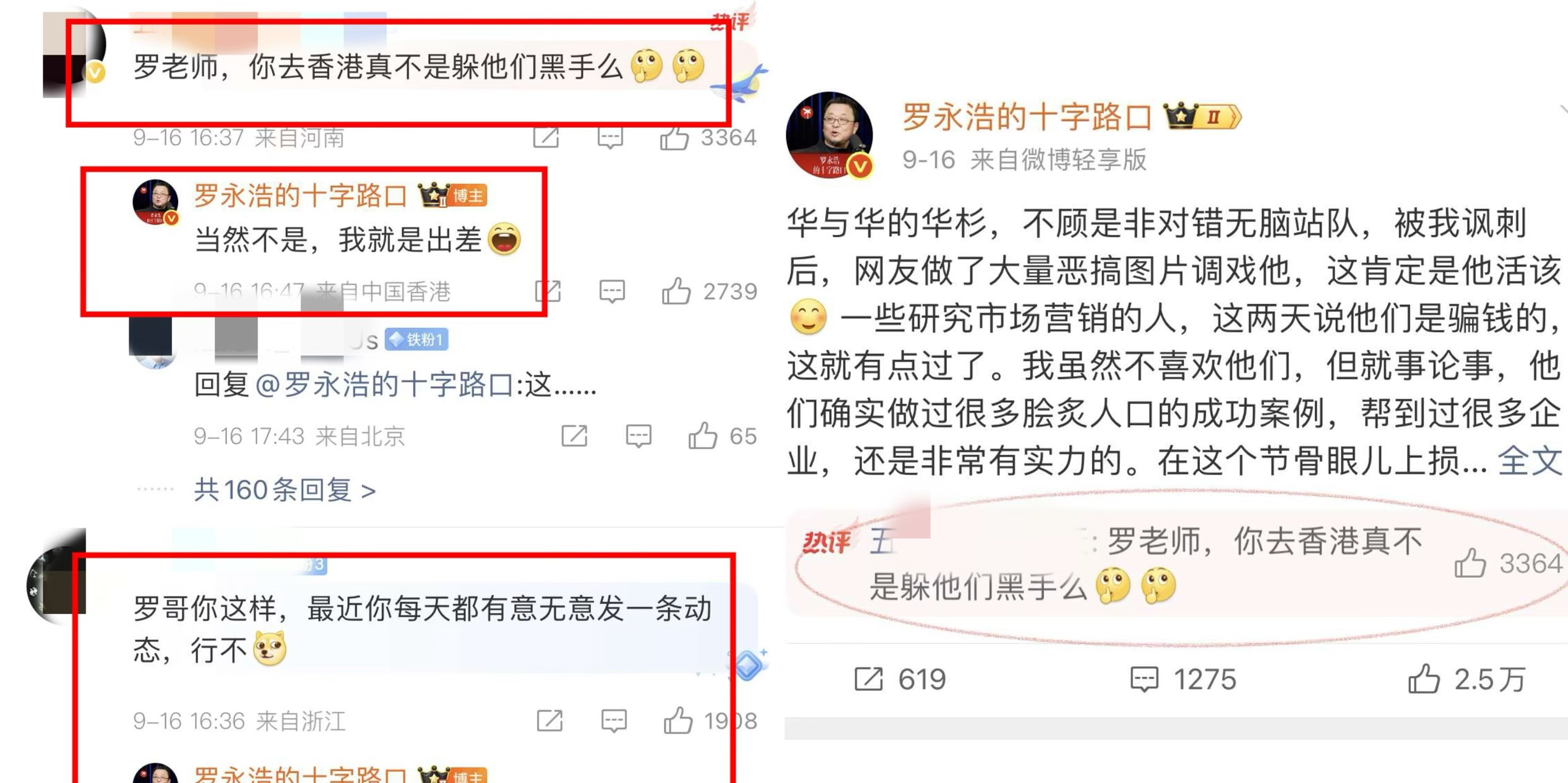Open the 铁粉1 fan badge

pyautogui.click(x=416, y=340)
